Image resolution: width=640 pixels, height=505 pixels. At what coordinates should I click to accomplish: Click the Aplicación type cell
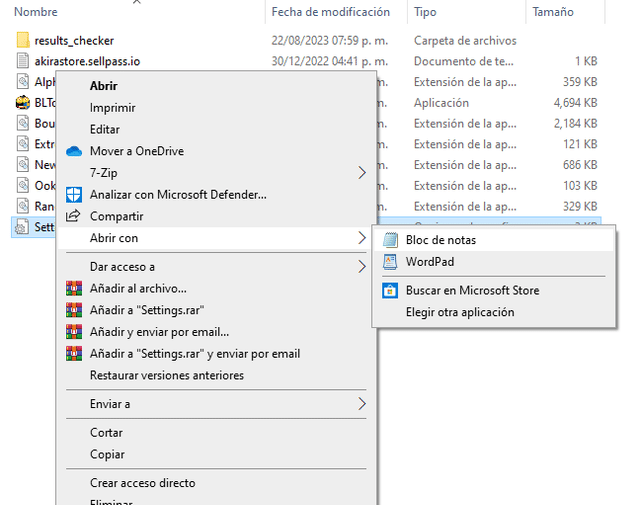441,102
